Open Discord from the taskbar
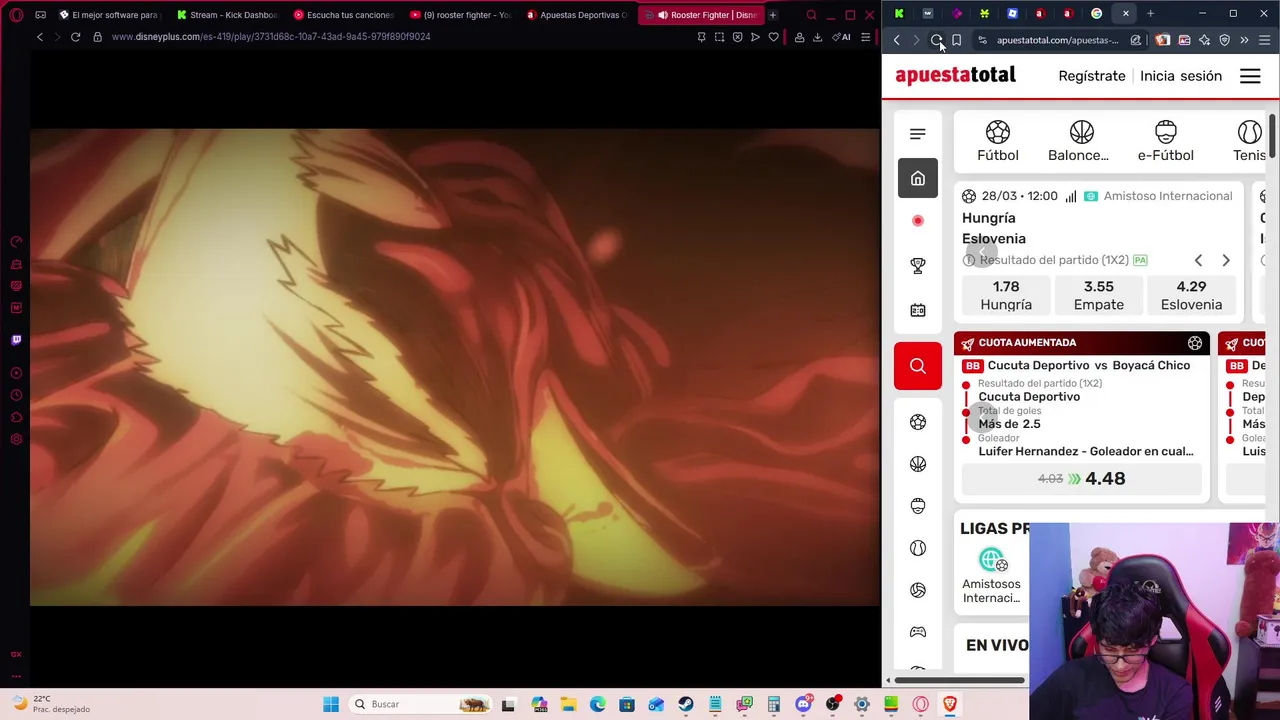Screen dimensions: 1280x720 point(803,704)
